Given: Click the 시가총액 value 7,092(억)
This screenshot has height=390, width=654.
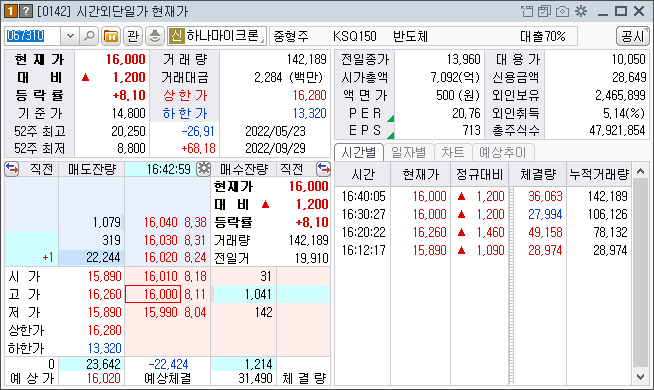Looking at the screenshot, I should 455,77.
